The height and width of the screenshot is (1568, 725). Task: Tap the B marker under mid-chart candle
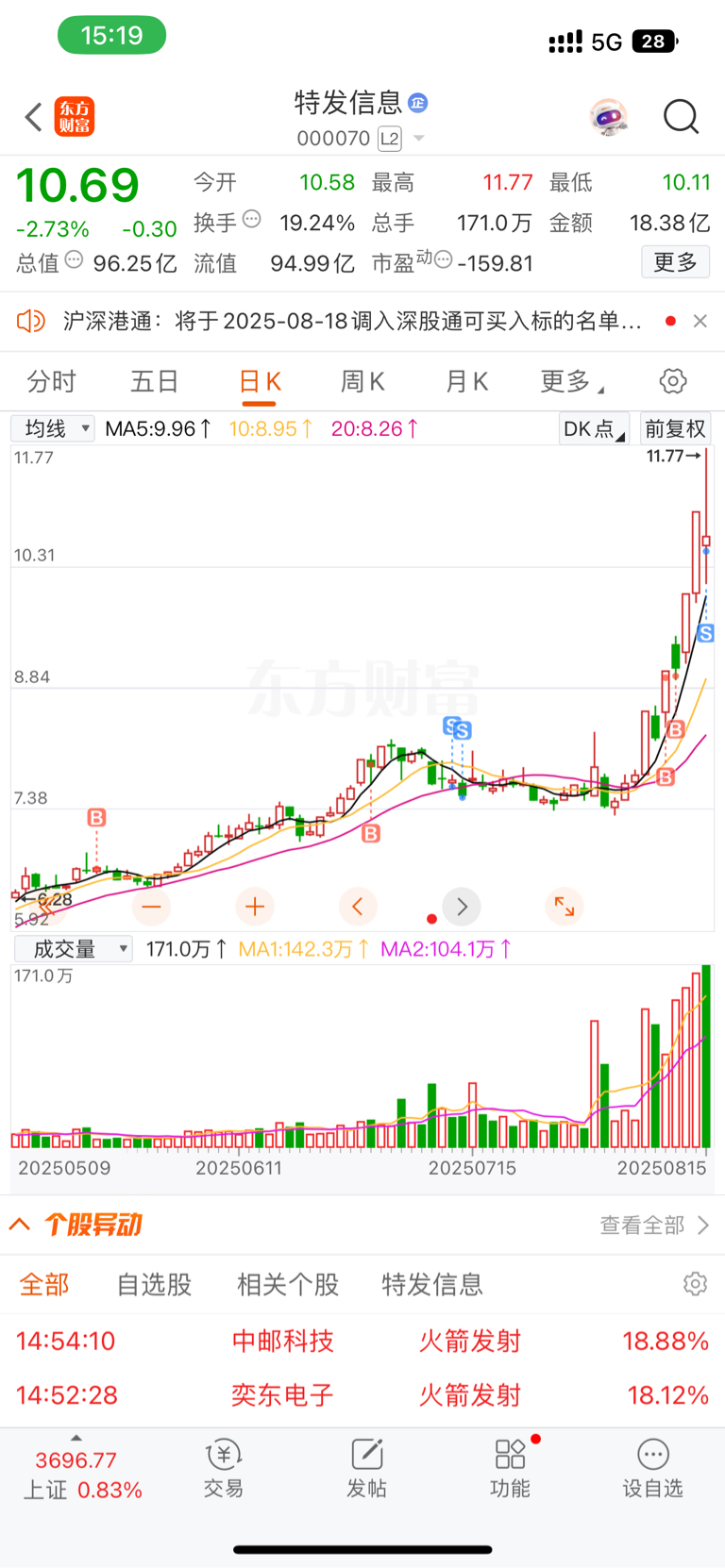371,833
